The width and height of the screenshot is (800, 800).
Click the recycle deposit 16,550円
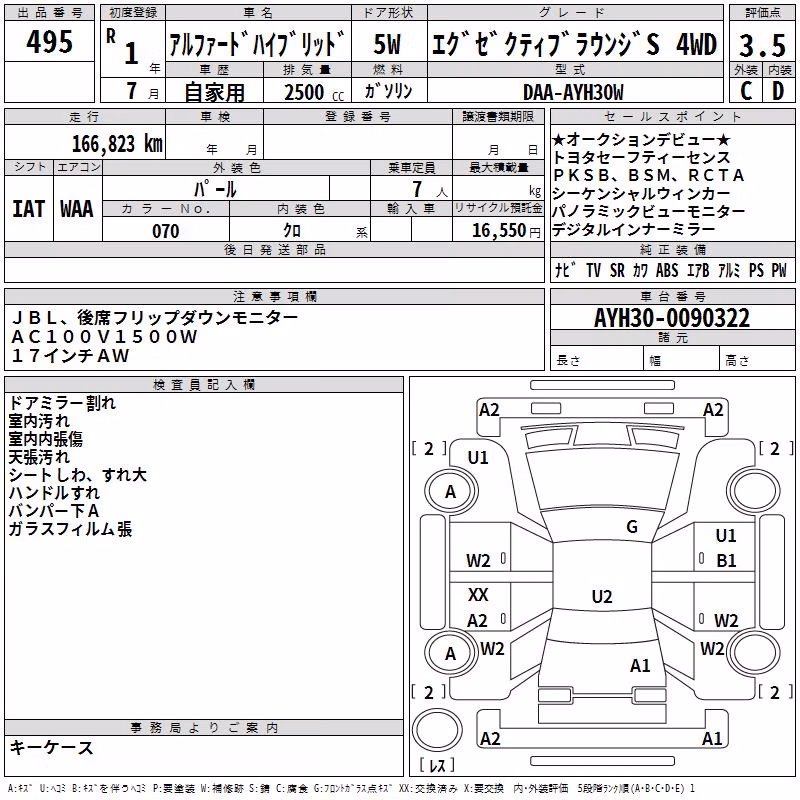tap(506, 231)
